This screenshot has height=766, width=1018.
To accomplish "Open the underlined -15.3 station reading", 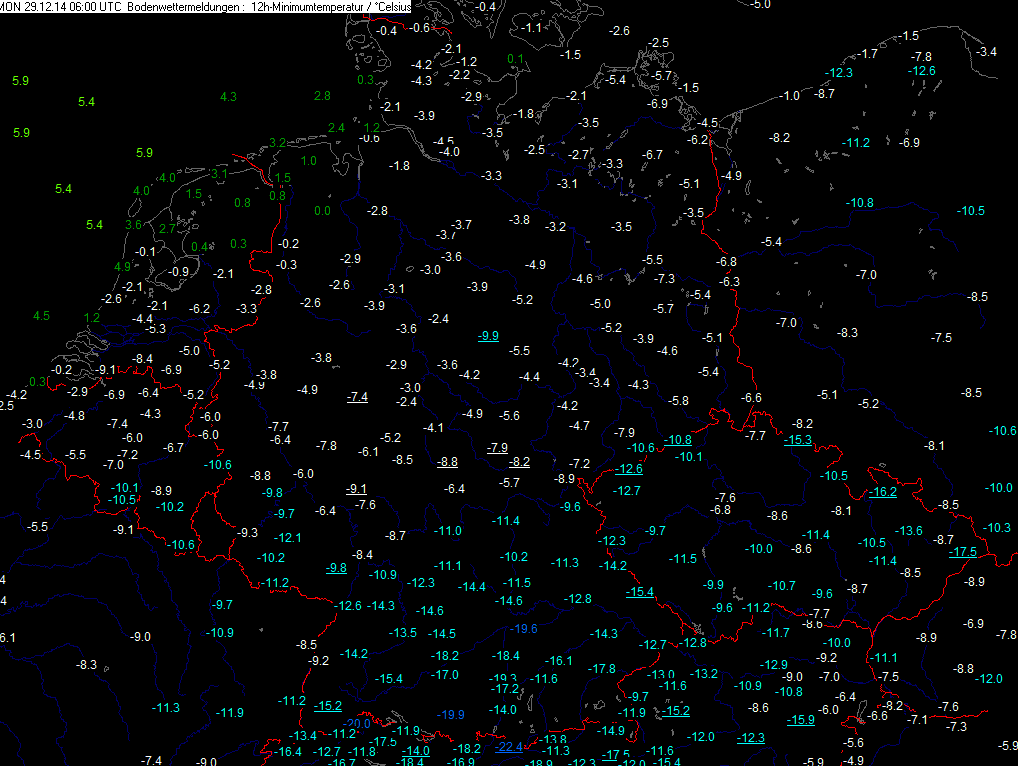I will click(798, 440).
